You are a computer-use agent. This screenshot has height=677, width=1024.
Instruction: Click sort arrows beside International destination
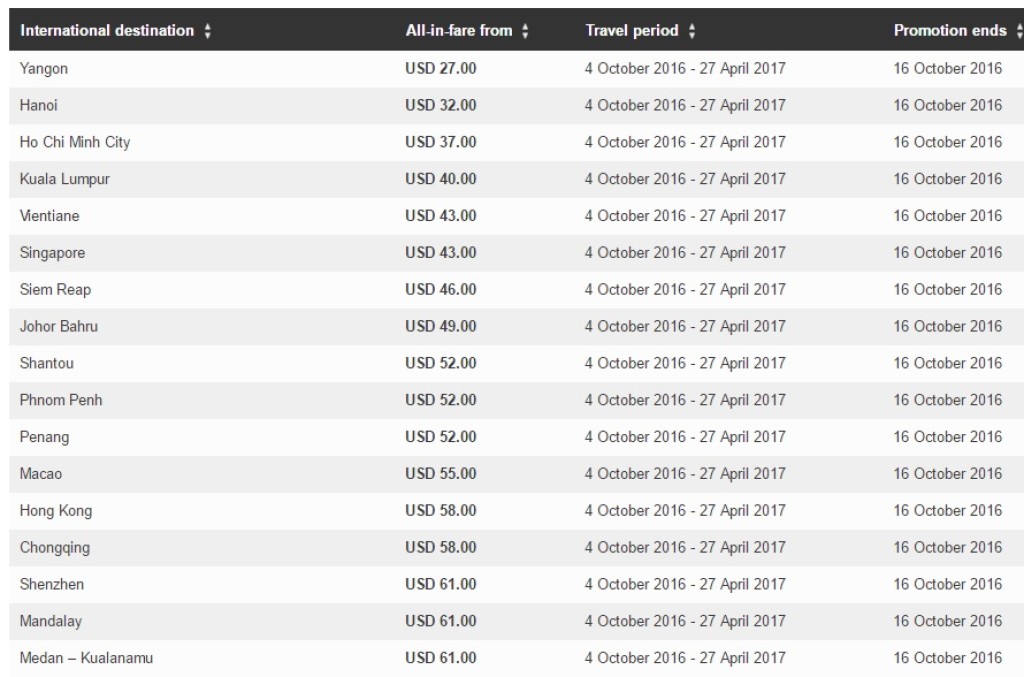click(x=208, y=32)
